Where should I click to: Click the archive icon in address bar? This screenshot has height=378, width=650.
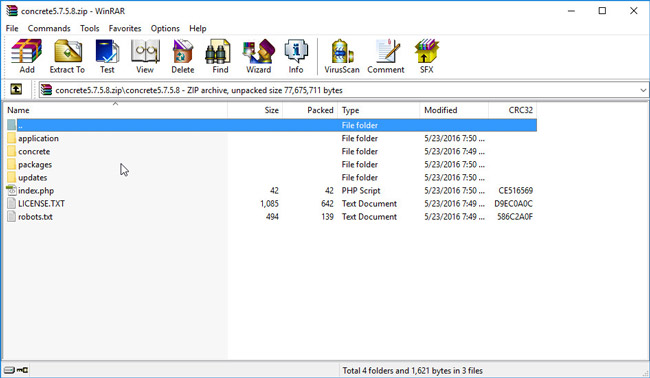coord(46,90)
